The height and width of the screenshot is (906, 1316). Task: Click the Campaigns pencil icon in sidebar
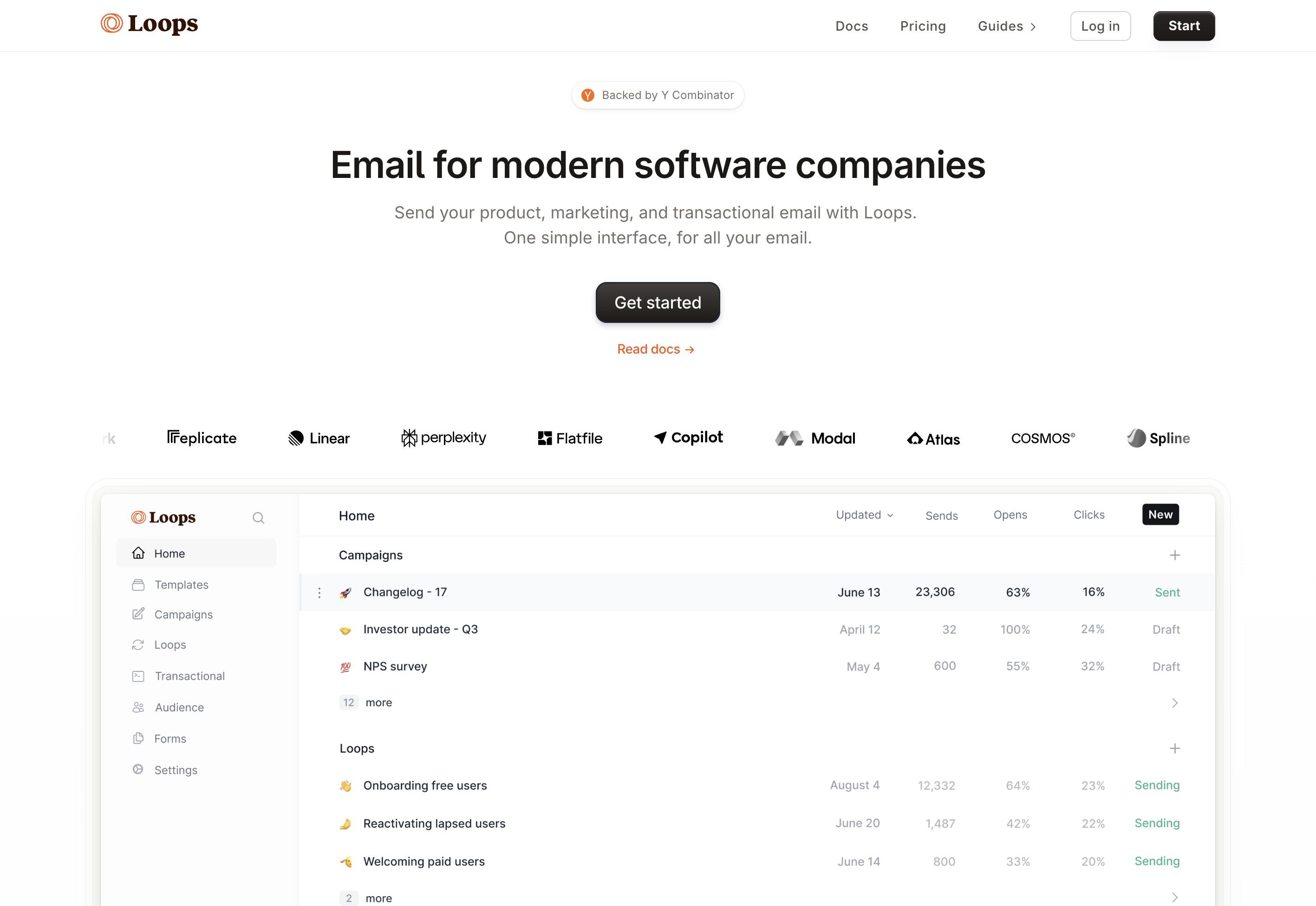138,614
